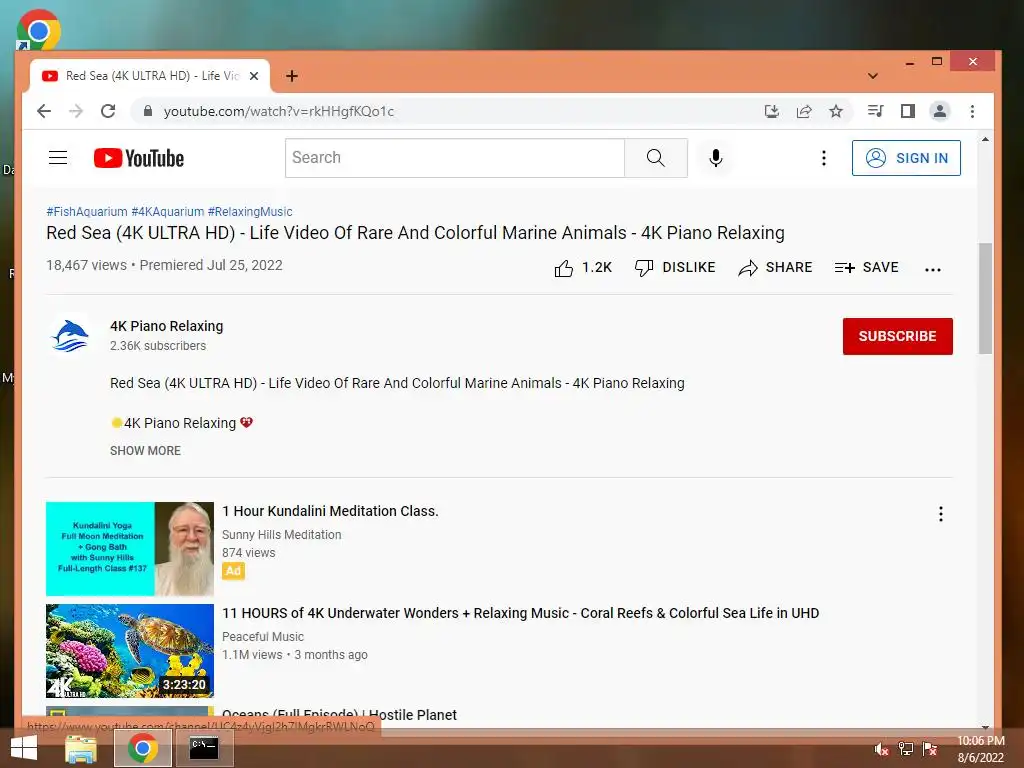This screenshot has height=768, width=1024.
Task: Expand description with SHOW MORE
Action: click(145, 451)
